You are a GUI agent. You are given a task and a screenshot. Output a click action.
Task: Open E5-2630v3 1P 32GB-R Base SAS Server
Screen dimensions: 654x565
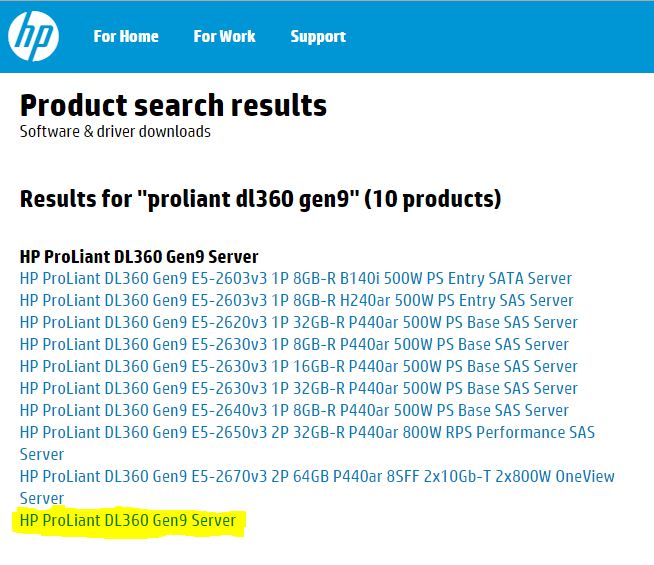(x=298, y=389)
